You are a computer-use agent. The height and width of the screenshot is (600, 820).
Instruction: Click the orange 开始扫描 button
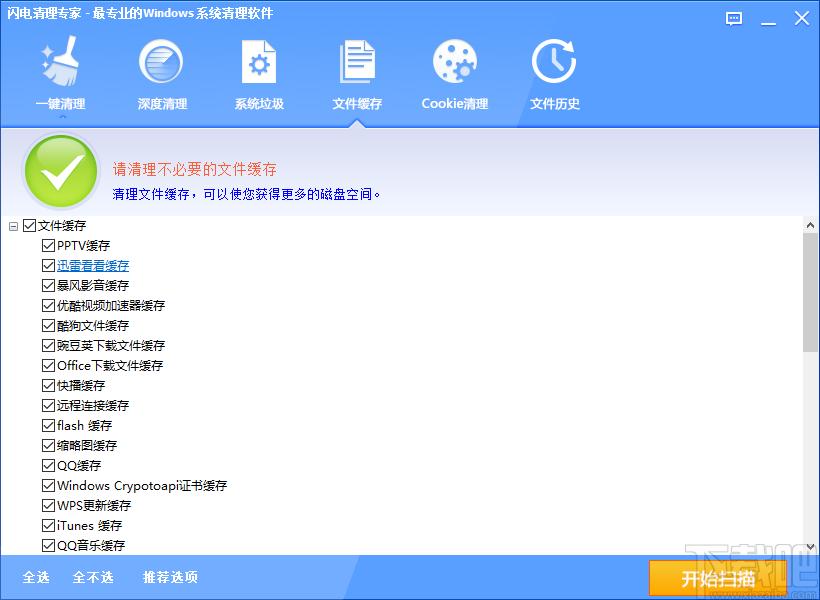(718, 579)
